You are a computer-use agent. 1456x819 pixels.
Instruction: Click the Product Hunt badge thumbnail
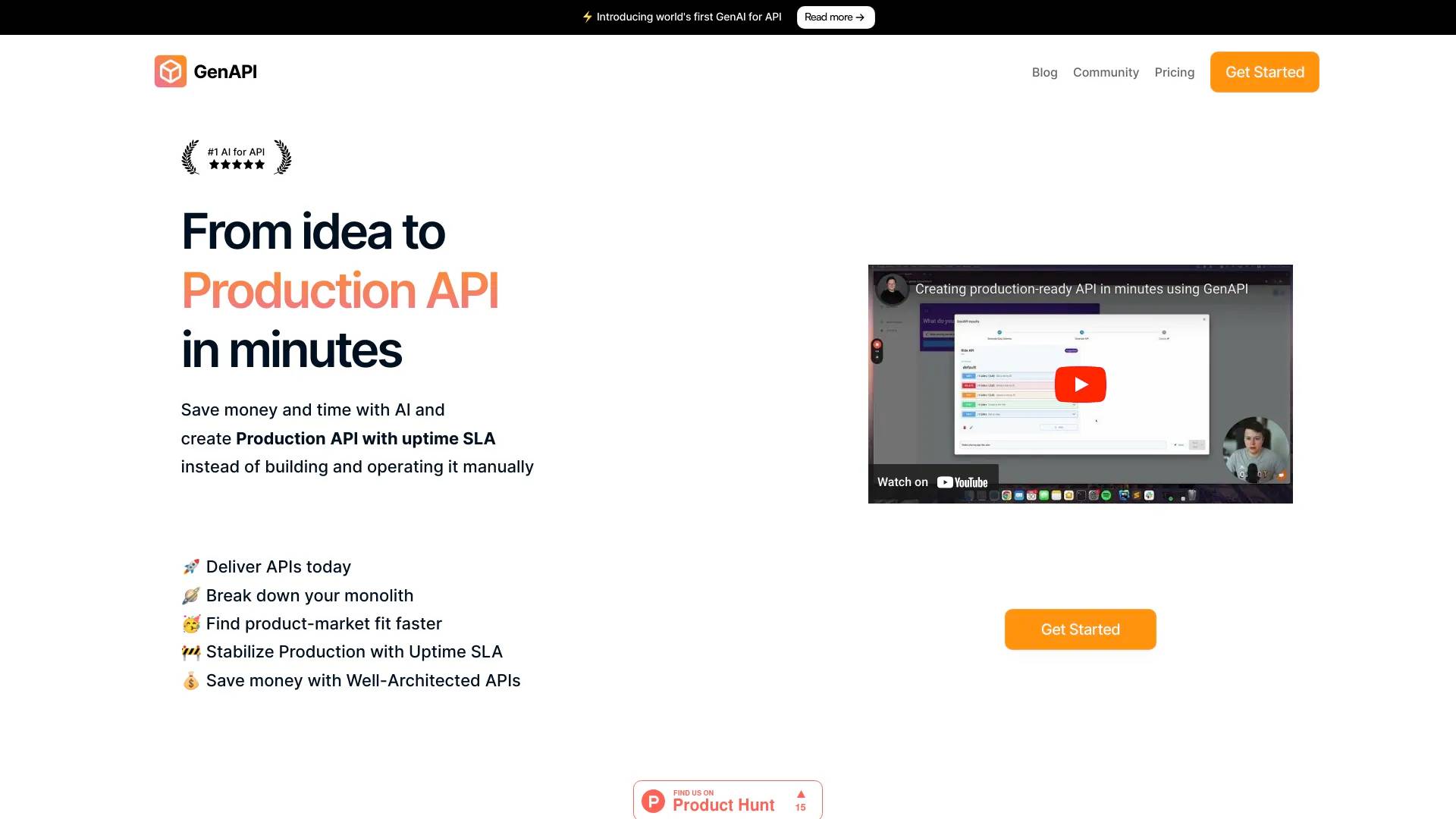pos(728,800)
